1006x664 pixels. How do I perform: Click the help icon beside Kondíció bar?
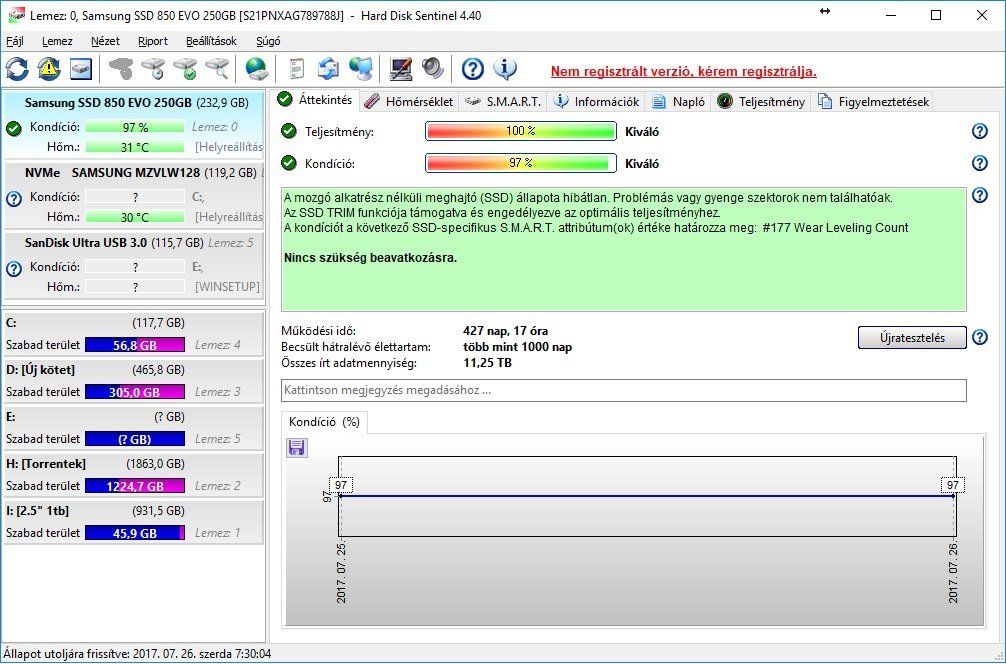(980, 163)
